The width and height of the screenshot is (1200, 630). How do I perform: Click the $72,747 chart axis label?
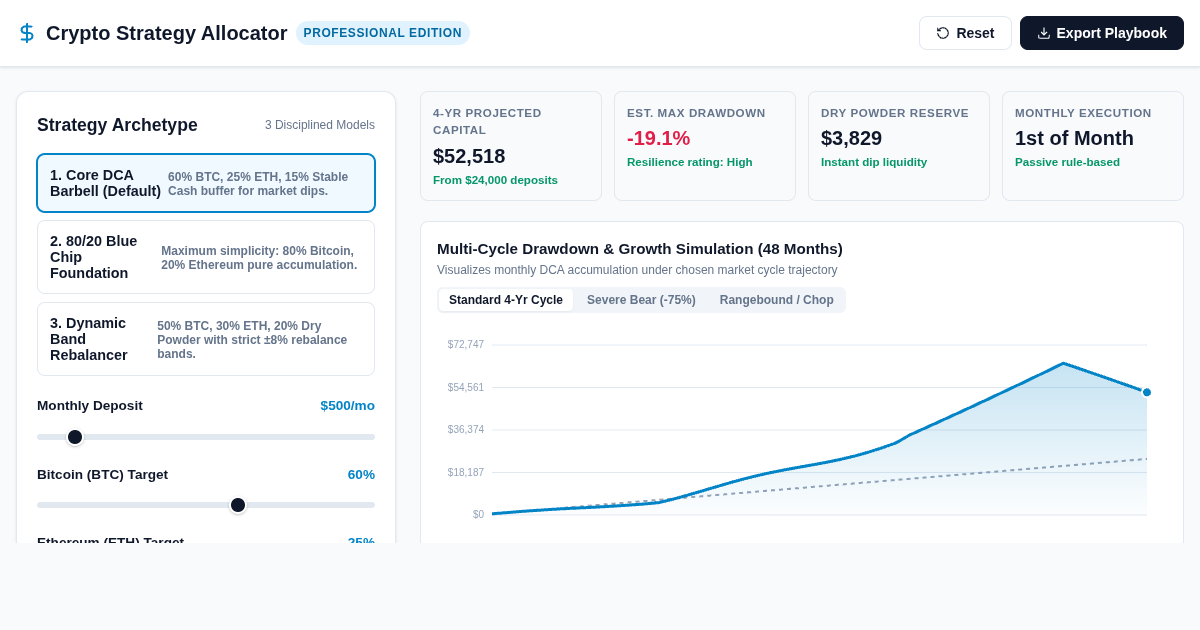[466, 345]
